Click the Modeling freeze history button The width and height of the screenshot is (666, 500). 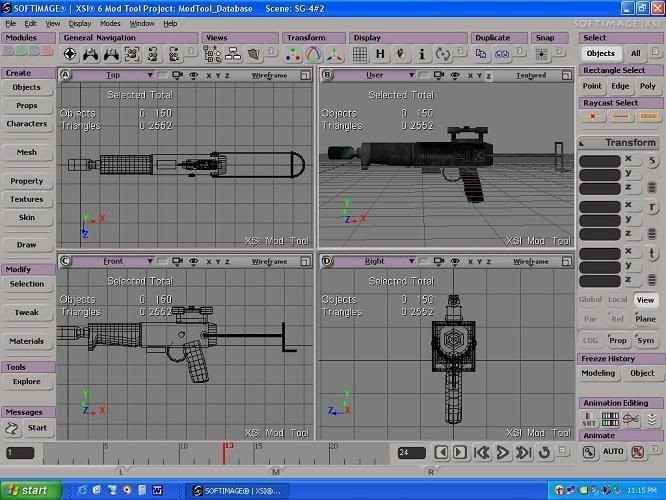598,373
